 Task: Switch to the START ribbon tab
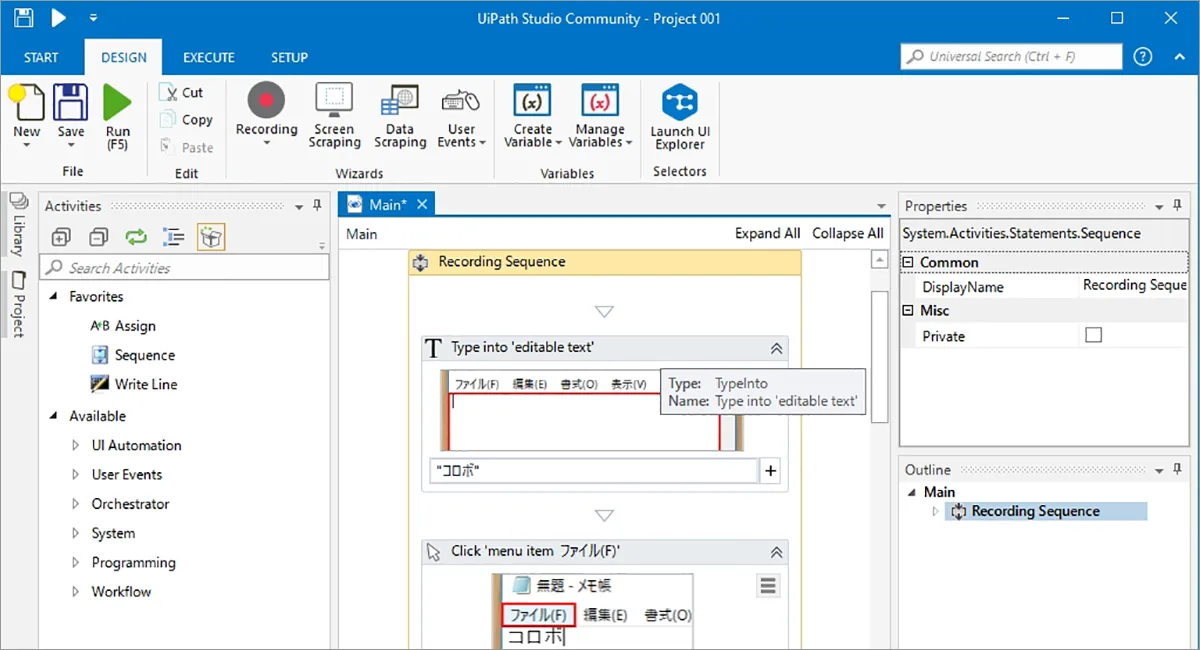click(x=41, y=57)
